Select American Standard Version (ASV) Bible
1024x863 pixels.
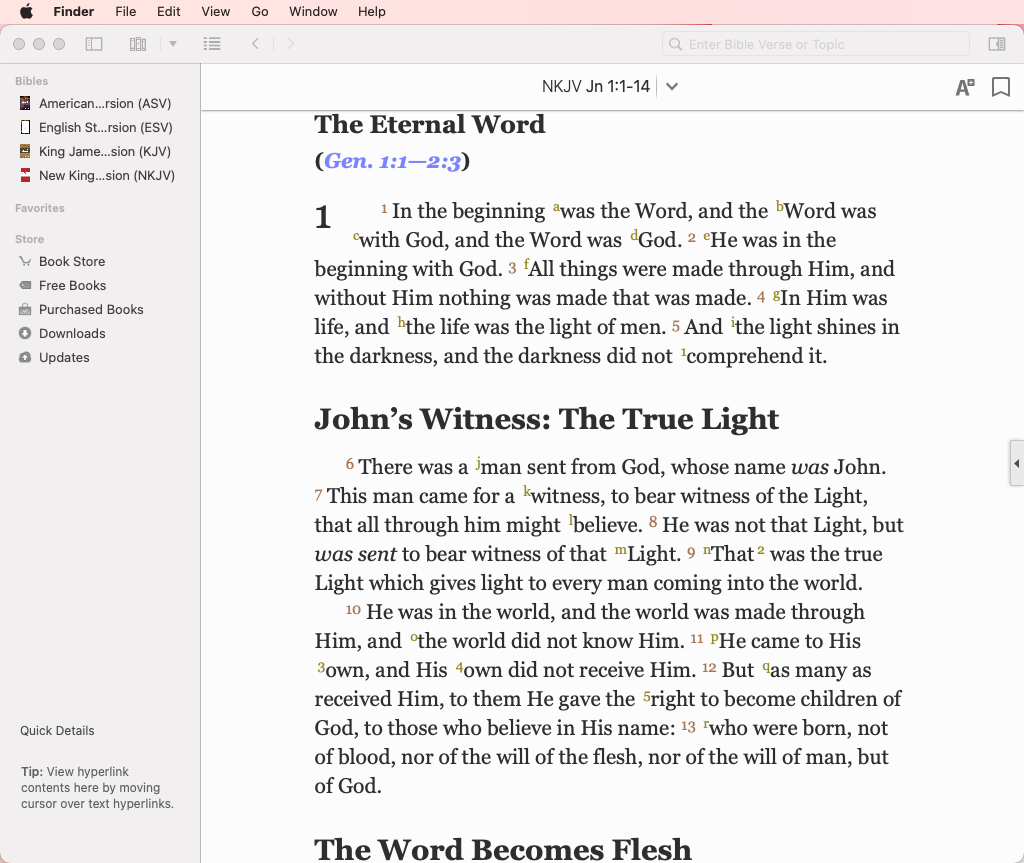[x=105, y=103]
